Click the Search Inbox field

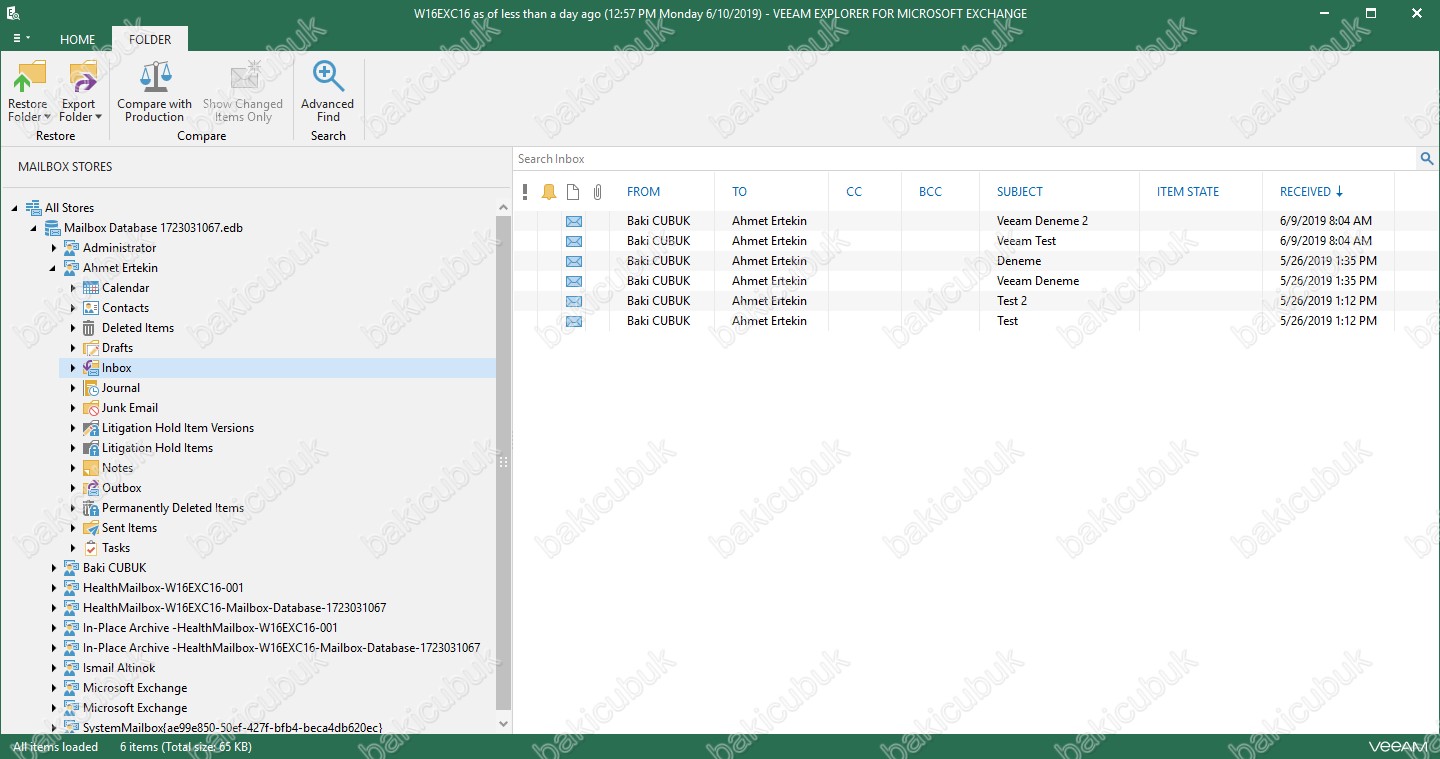click(x=964, y=159)
